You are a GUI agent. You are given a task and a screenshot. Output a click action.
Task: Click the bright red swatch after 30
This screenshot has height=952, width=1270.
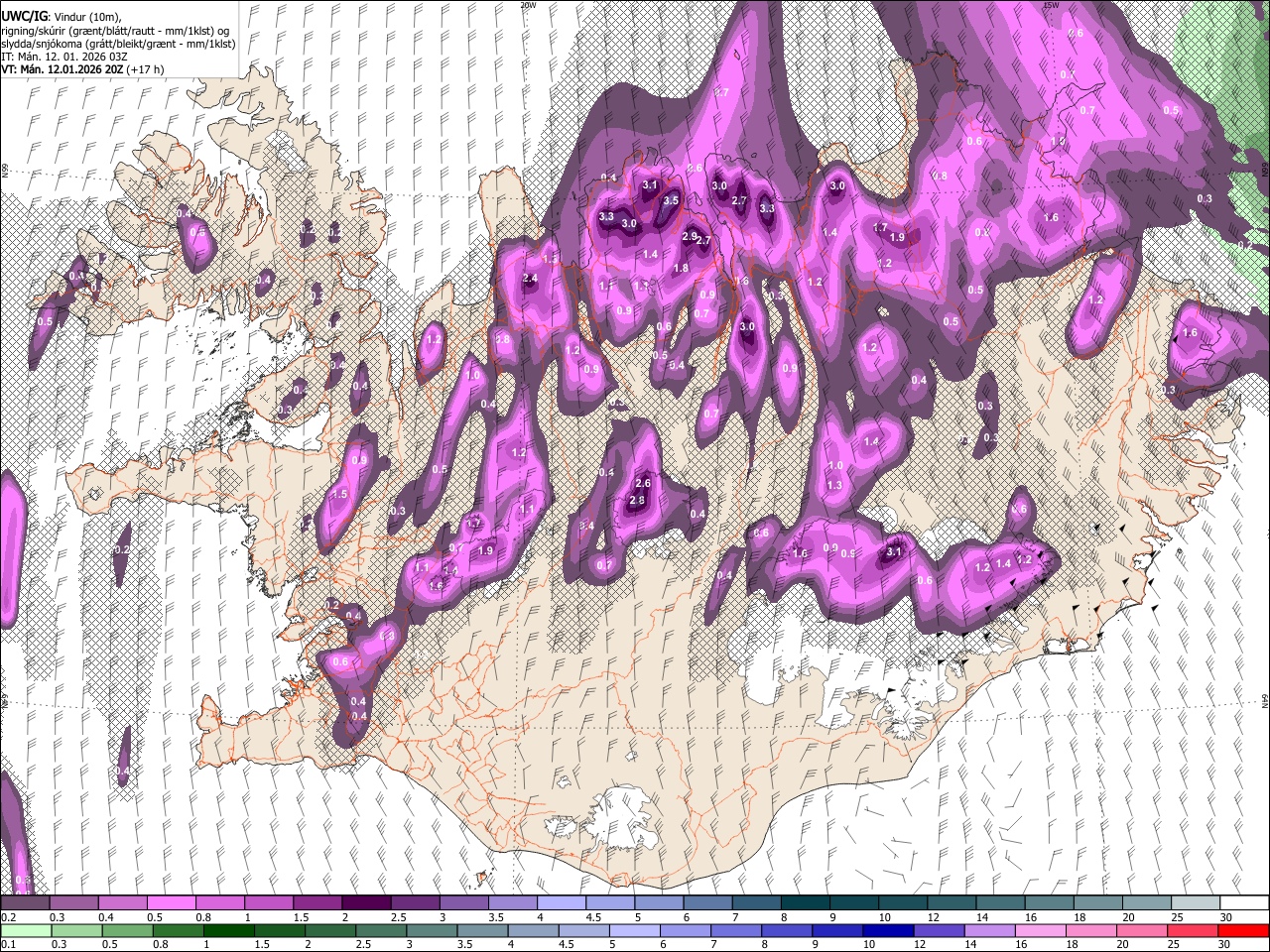[x=1244, y=930]
